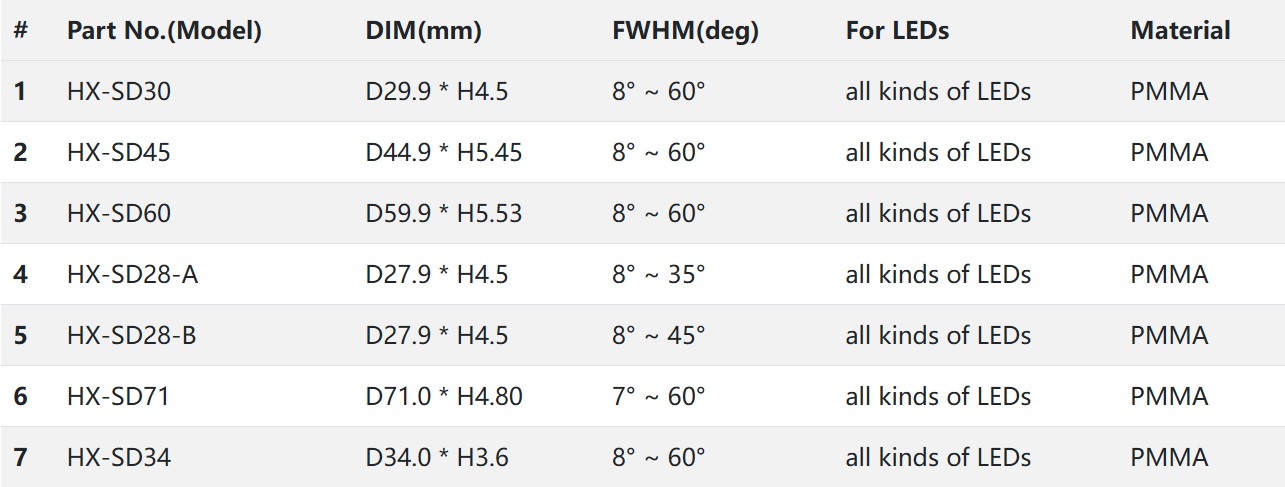Click dimension D29.9 * H4.5 cell
Screen dimensions: 1285x487
(437, 92)
